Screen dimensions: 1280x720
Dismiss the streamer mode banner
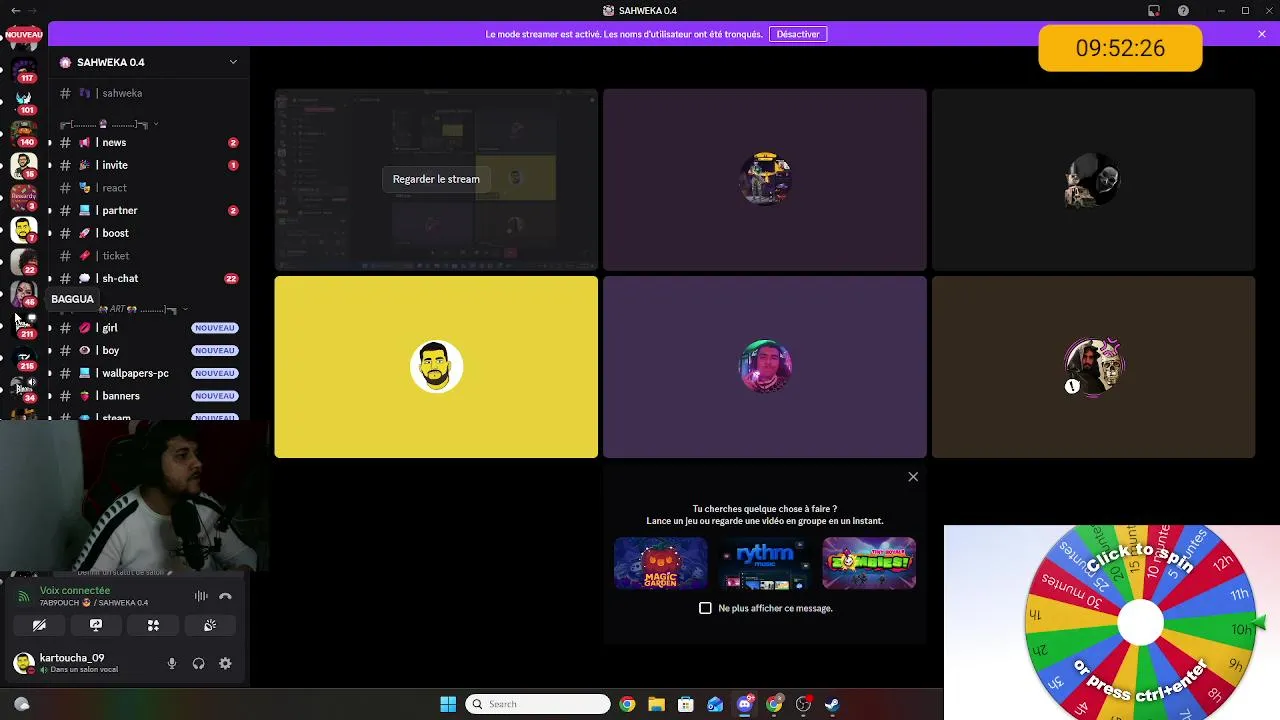pyautogui.click(x=1262, y=34)
